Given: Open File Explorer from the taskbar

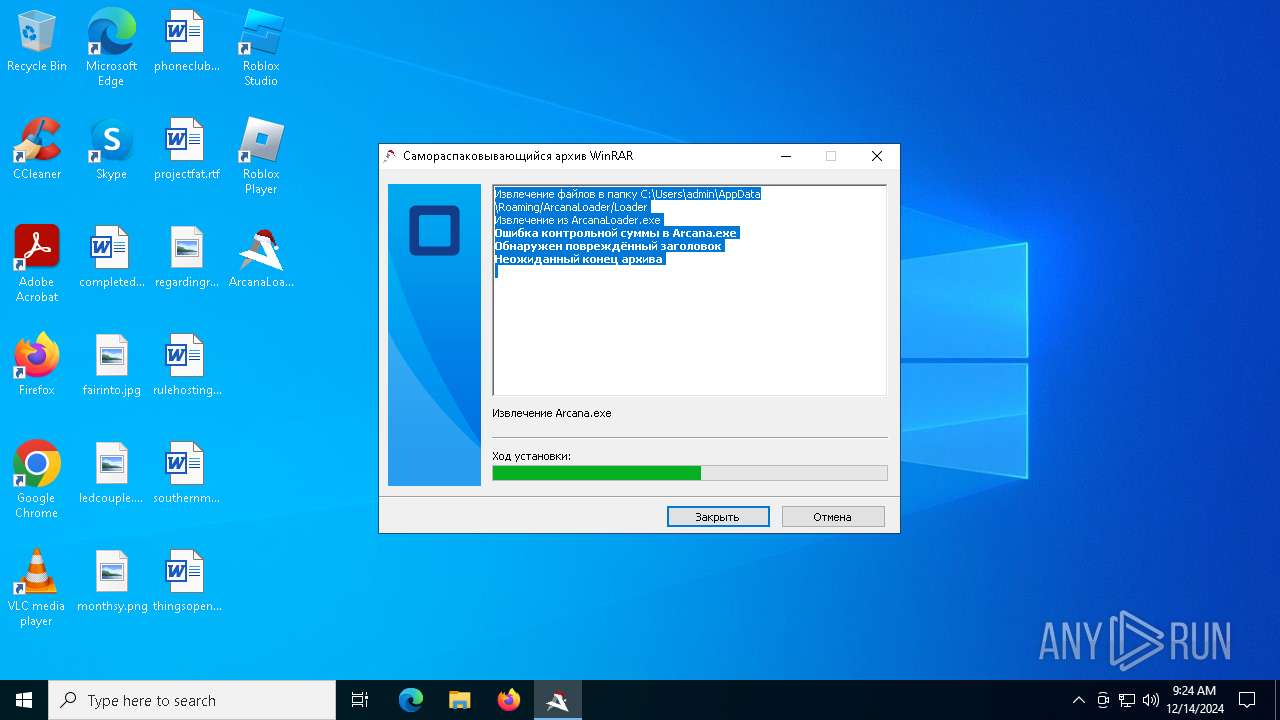Looking at the screenshot, I should [459, 700].
